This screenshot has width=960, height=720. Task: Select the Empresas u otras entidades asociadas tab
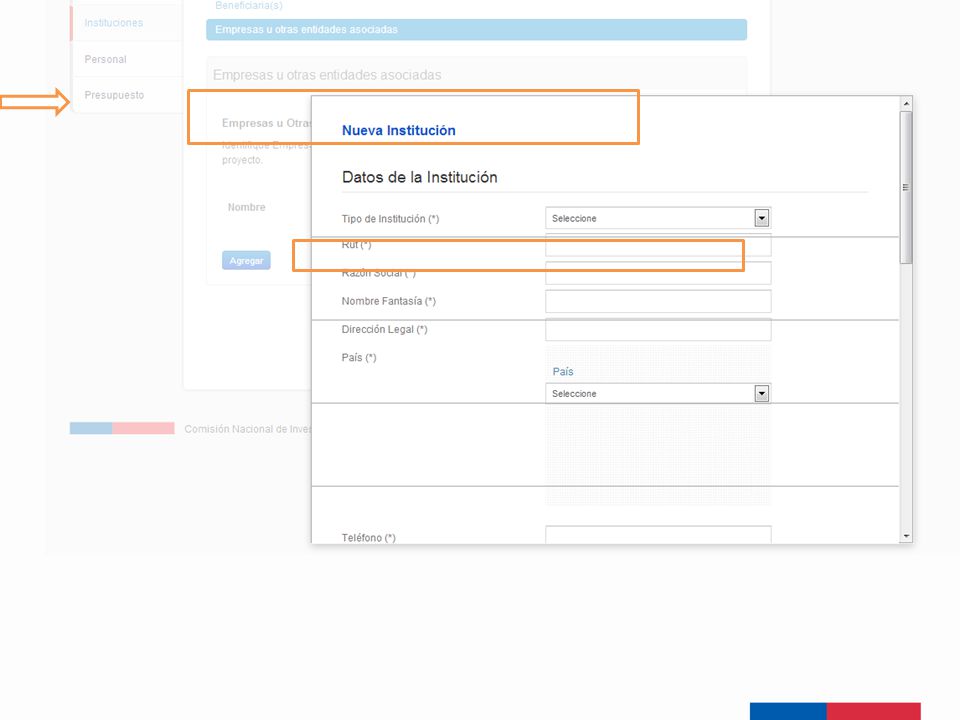[x=476, y=29]
